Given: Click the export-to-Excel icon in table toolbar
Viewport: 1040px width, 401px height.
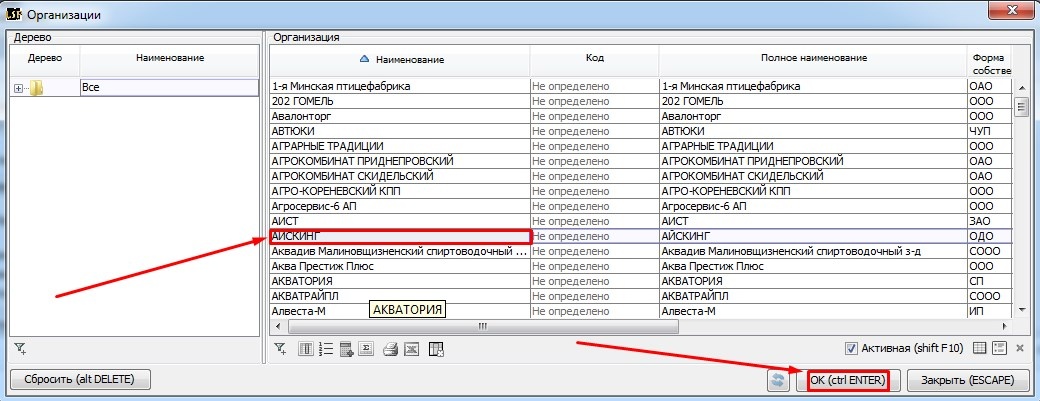Looking at the screenshot, I should tap(412, 348).
